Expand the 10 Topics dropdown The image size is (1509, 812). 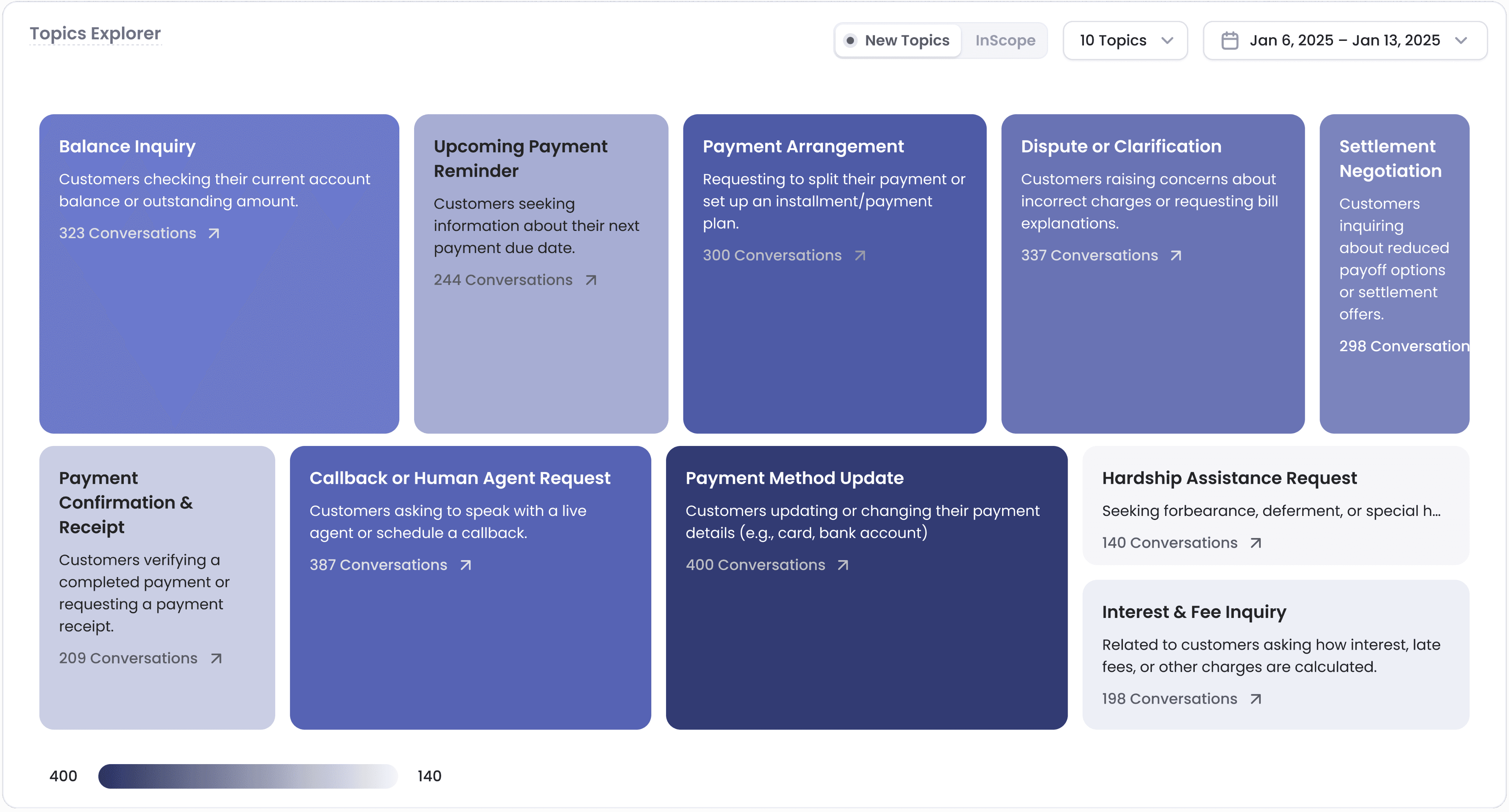click(1125, 41)
